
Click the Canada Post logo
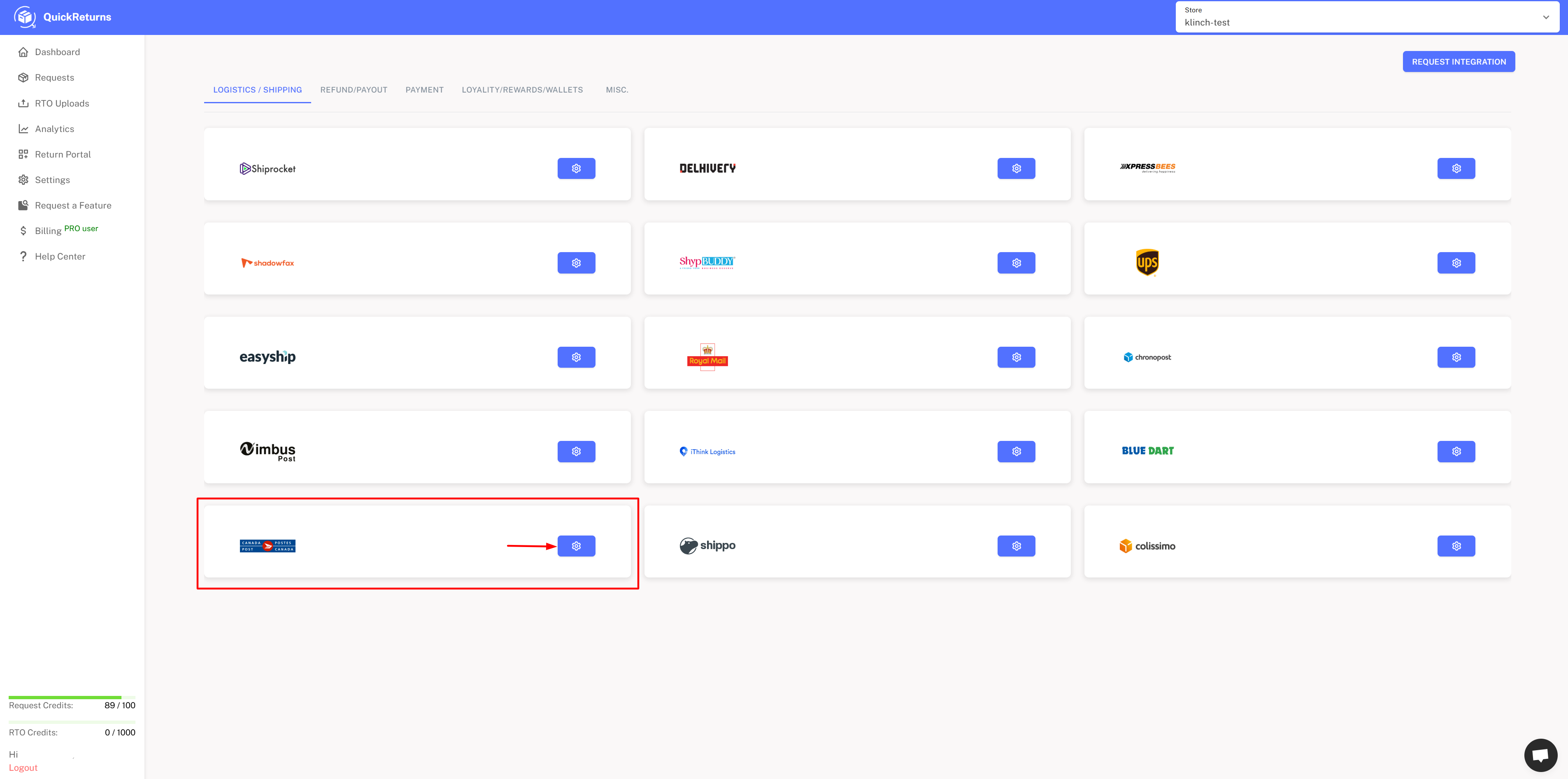267,546
